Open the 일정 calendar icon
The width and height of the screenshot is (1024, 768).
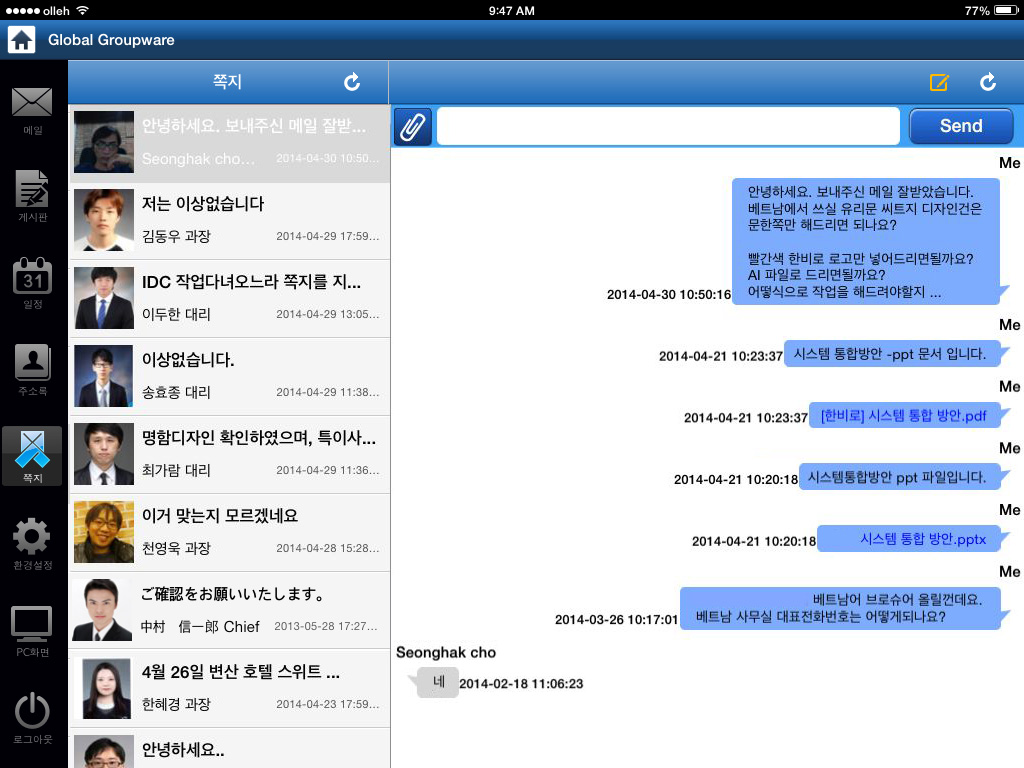(x=32, y=282)
